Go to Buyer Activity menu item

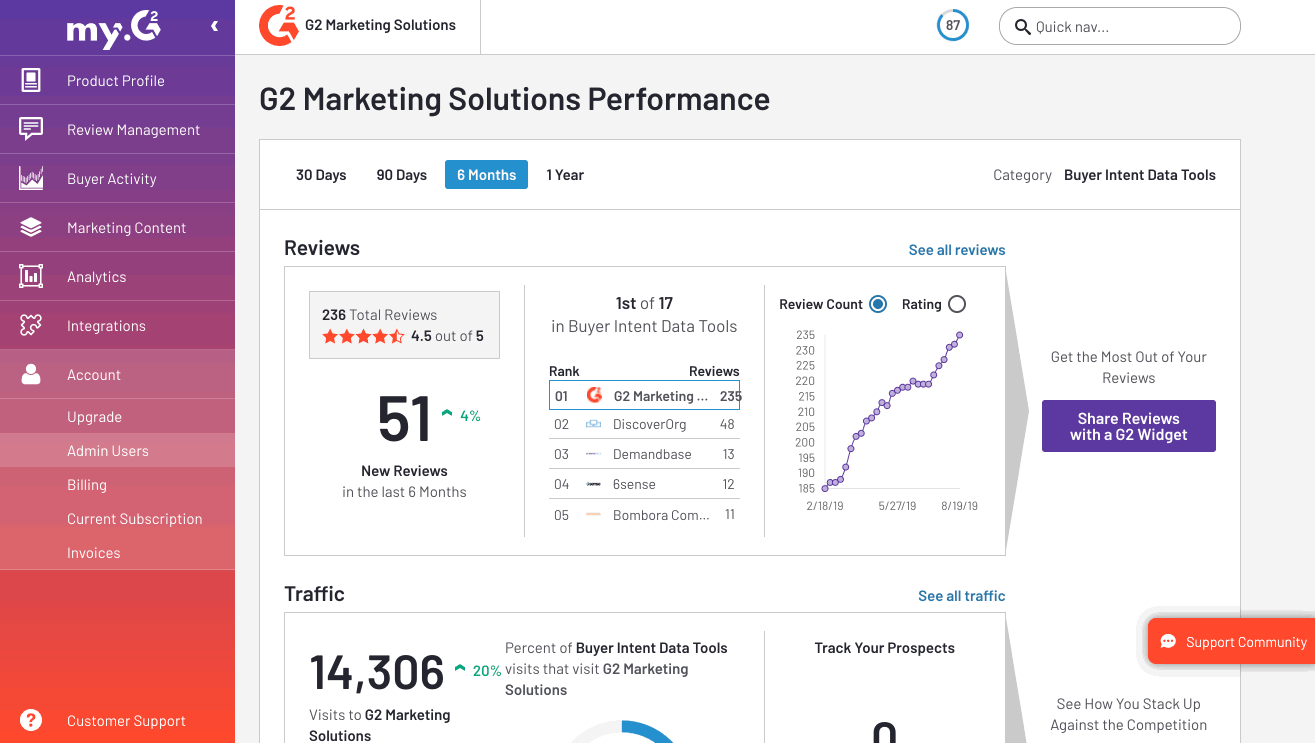coord(117,178)
